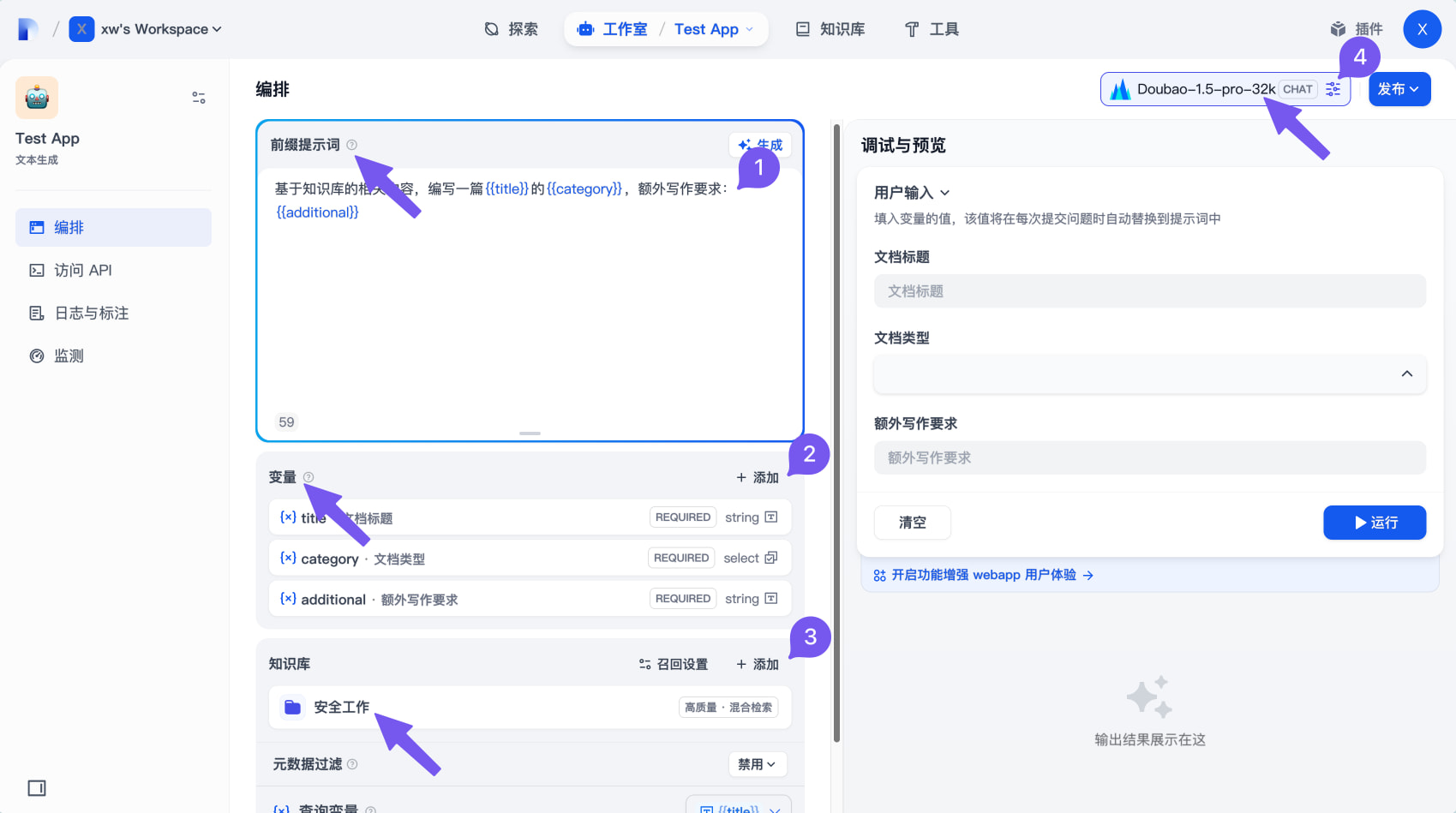Open app settings icon beside the robot
The width and height of the screenshot is (1456, 813).
pyautogui.click(x=199, y=98)
